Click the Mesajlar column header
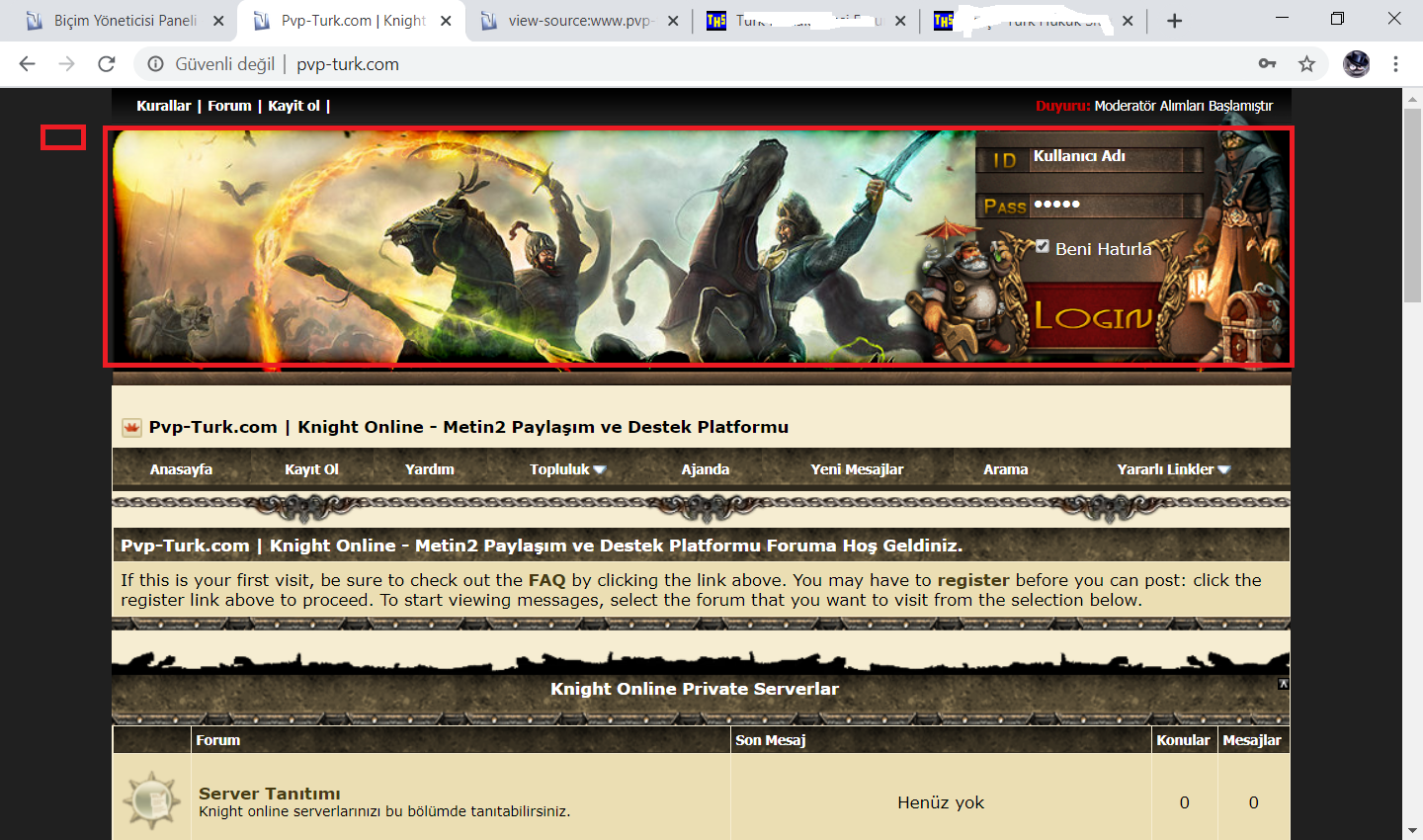 [1252, 740]
